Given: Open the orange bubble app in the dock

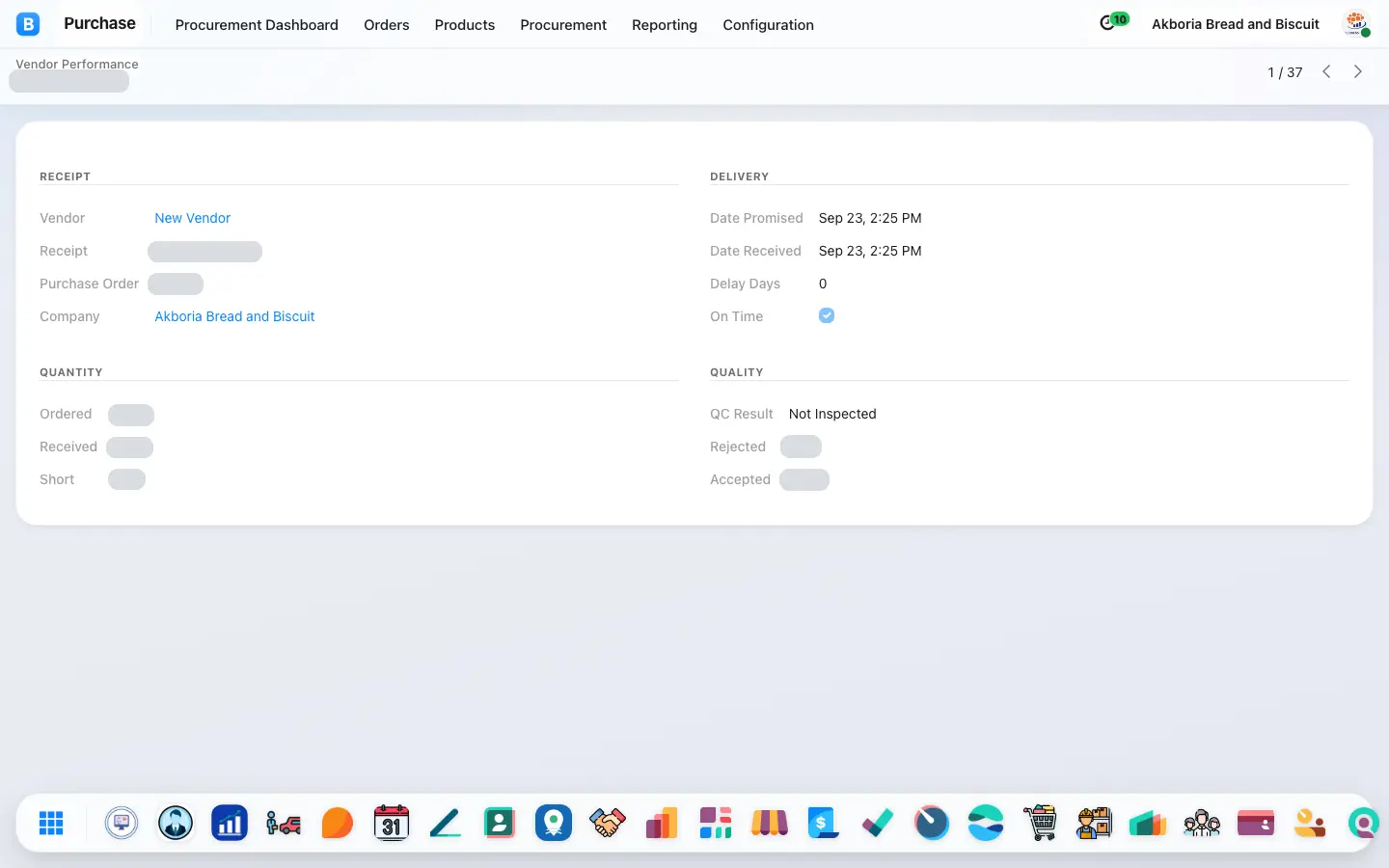Looking at the screenshot, I should (338, 823).
